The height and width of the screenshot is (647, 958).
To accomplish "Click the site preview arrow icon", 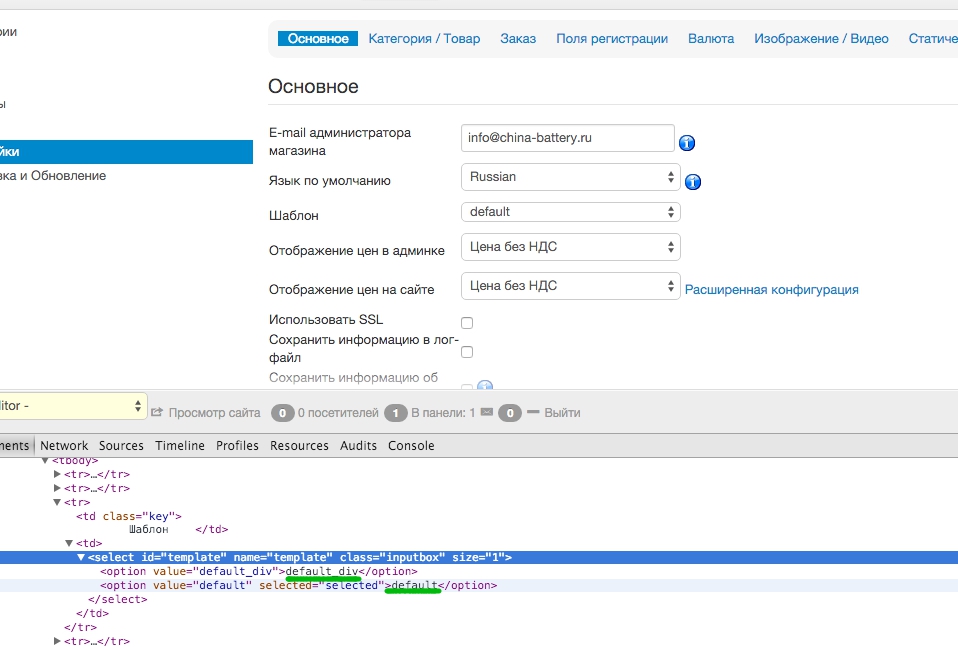I will coord(157,412).
